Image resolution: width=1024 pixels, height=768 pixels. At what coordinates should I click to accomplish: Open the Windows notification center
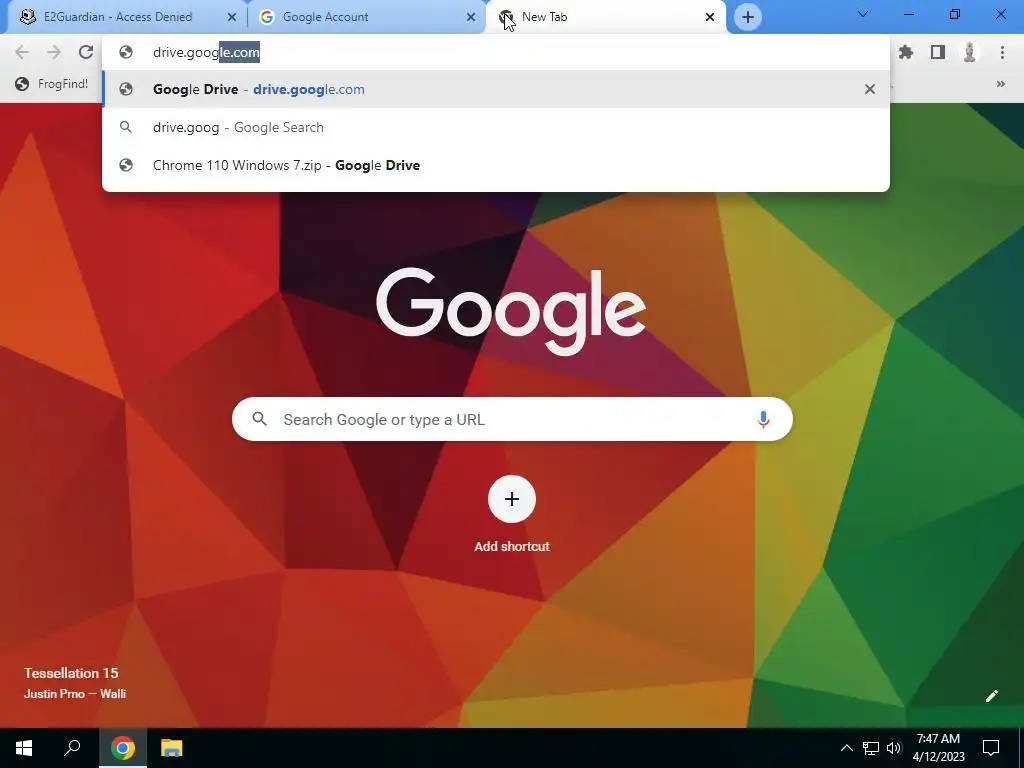pyautogui.click(x=991, y=748)
